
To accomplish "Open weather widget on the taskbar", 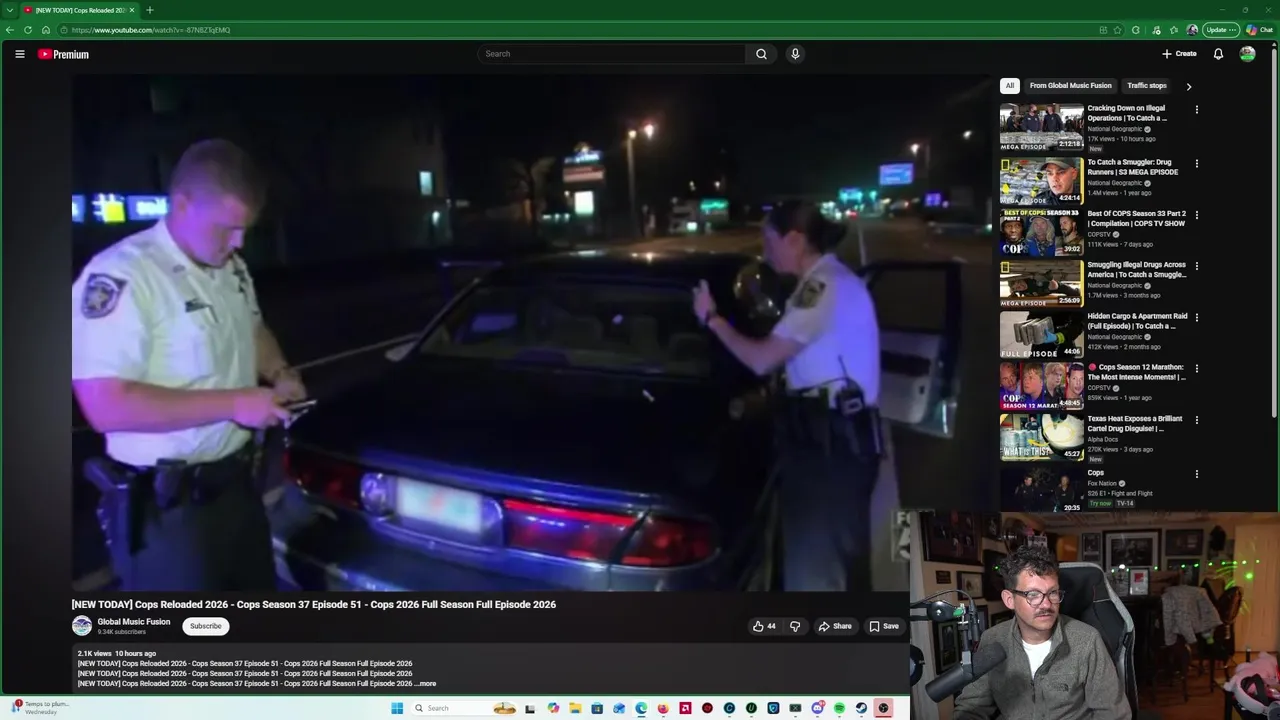I will tap(40, 708).
